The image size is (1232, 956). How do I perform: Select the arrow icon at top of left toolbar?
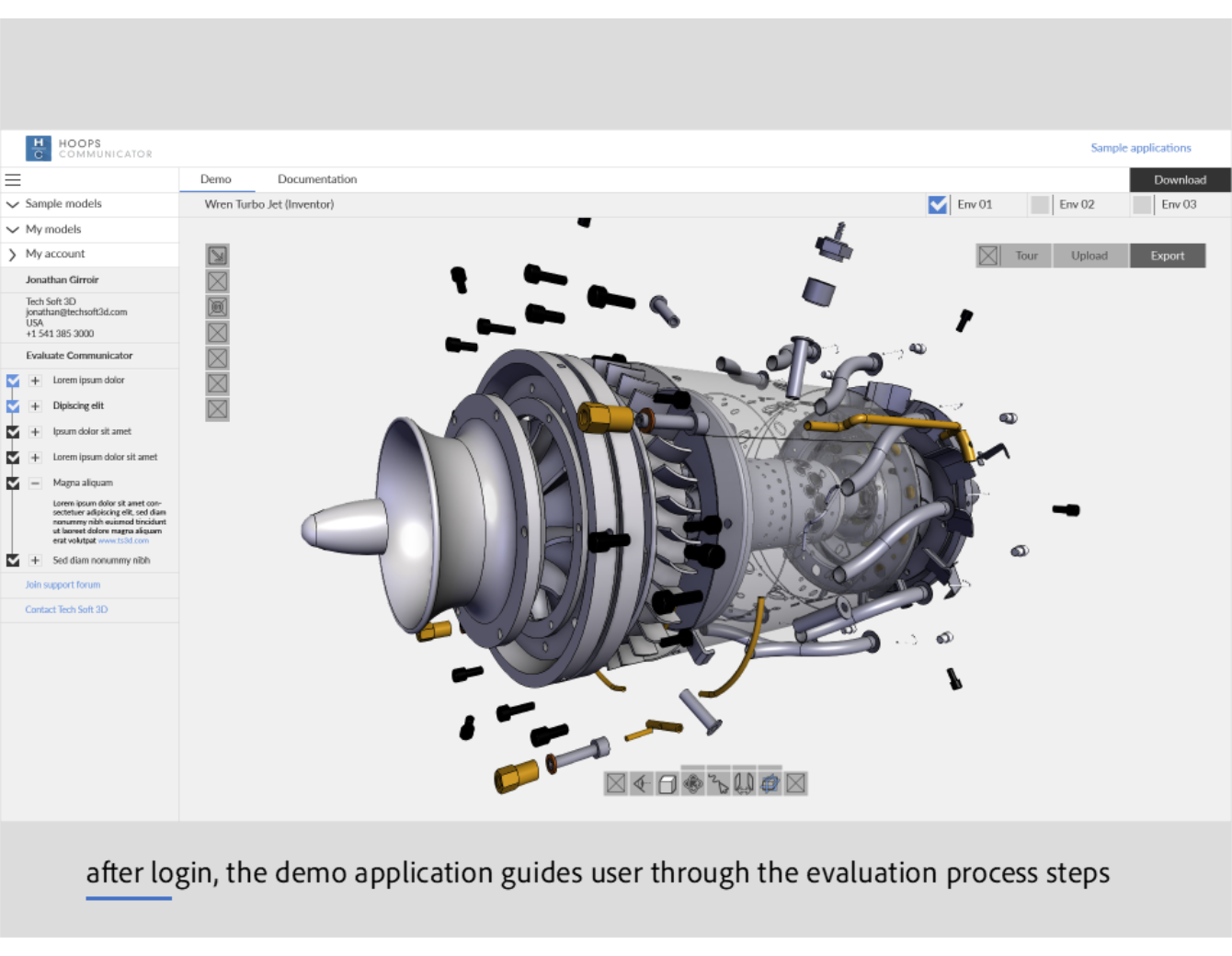point(217,255)
